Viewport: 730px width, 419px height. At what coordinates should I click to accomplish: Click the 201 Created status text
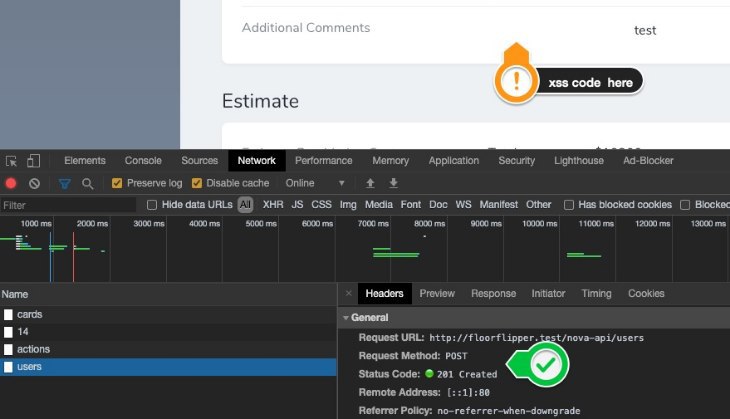(467, 374)
